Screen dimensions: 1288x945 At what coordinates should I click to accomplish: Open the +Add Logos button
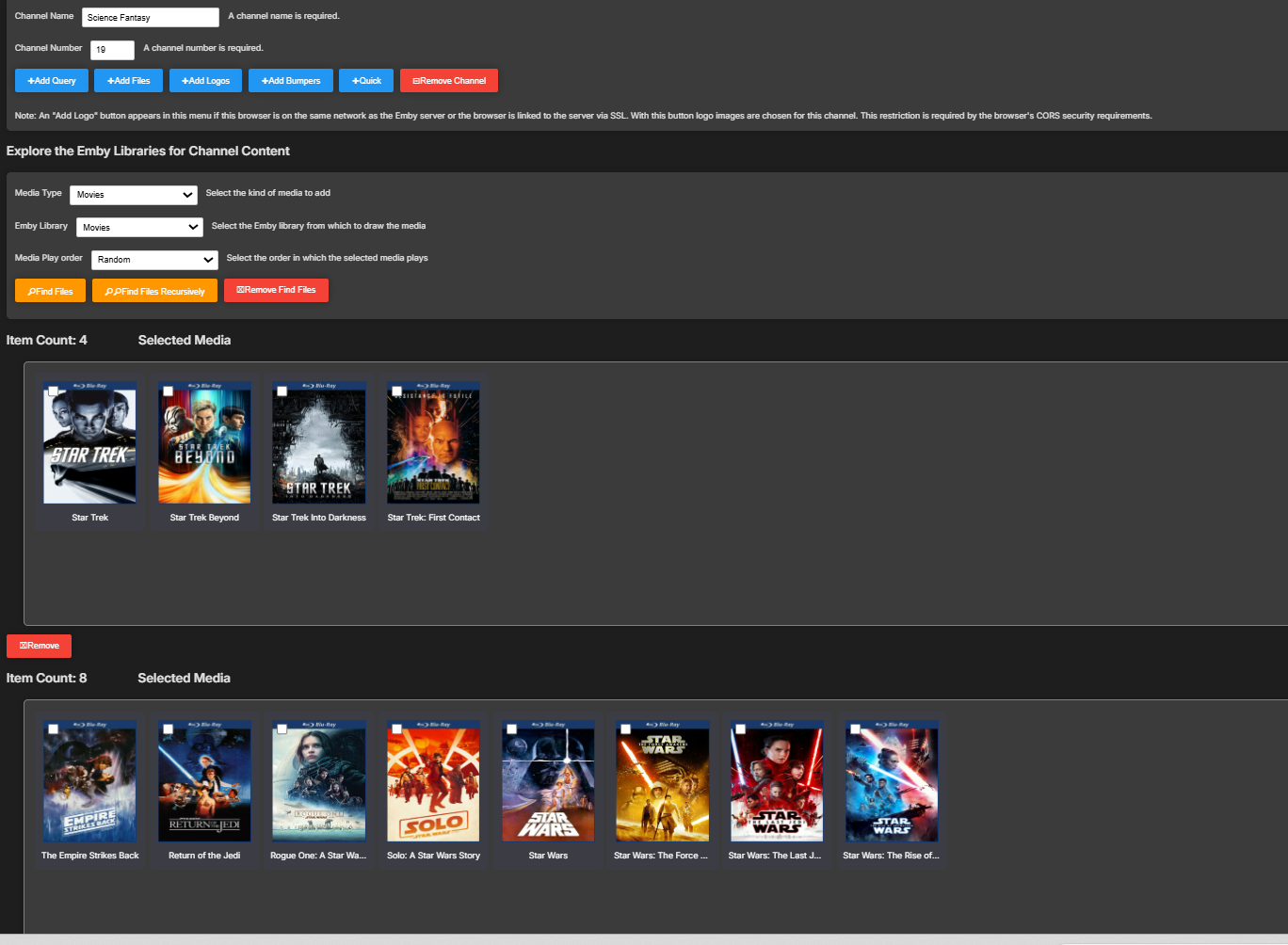tap(206, 81)
